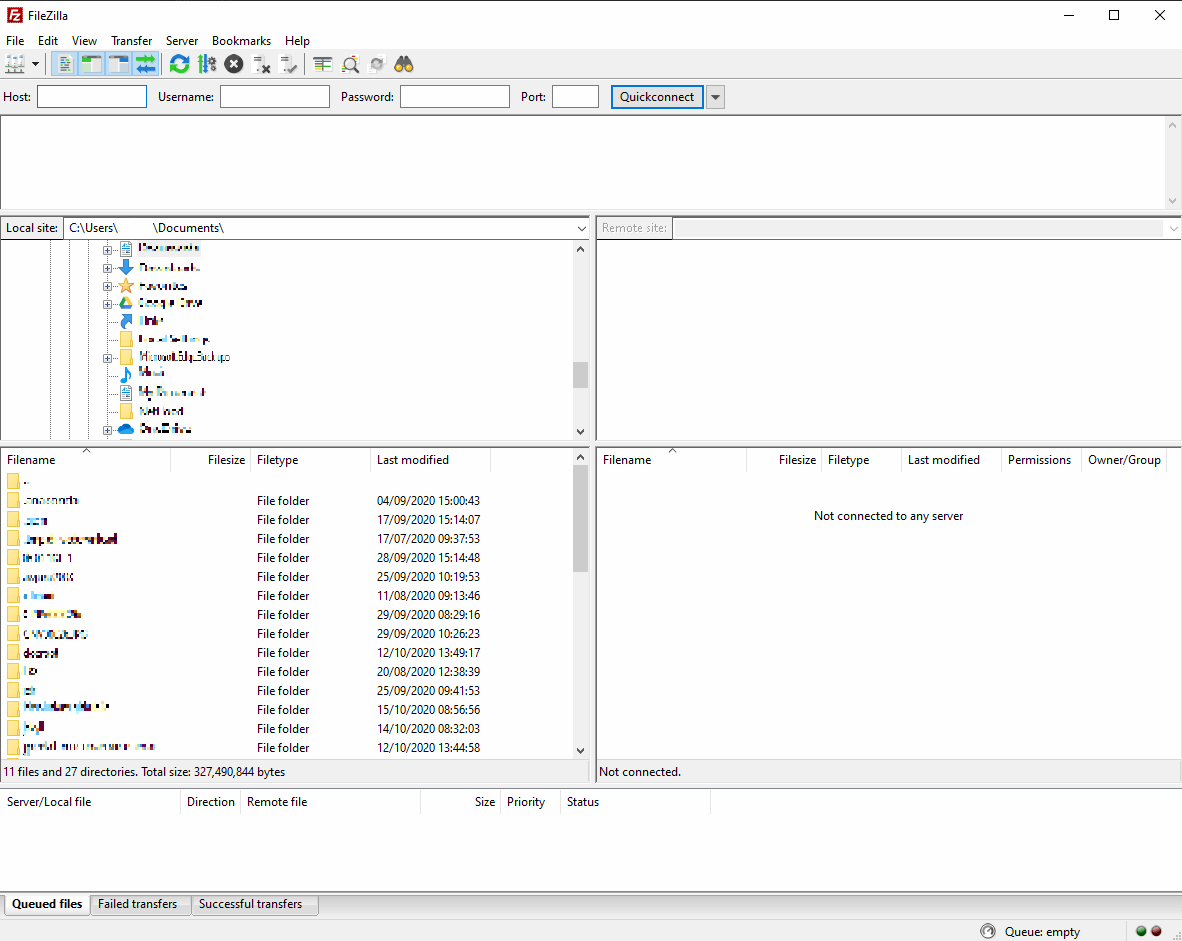Toggle the message log display
This screenshot has width=1182, height=941.
[64, 63]
